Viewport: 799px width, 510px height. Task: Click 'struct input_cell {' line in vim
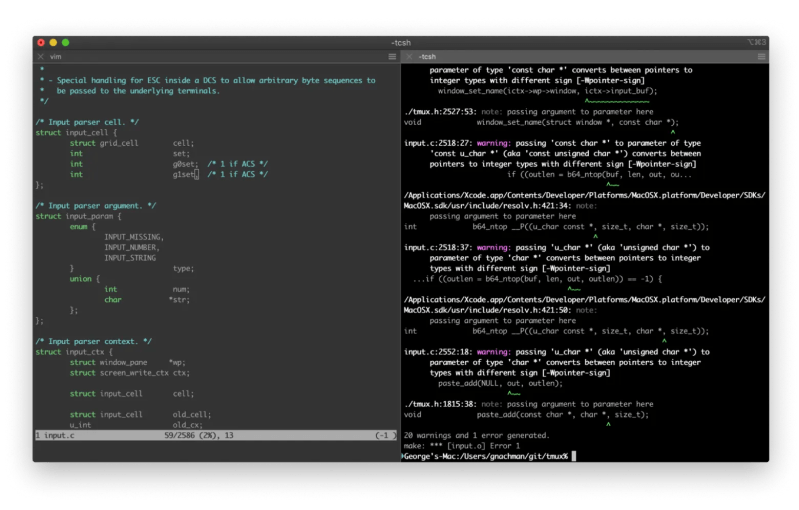(76, 132)
